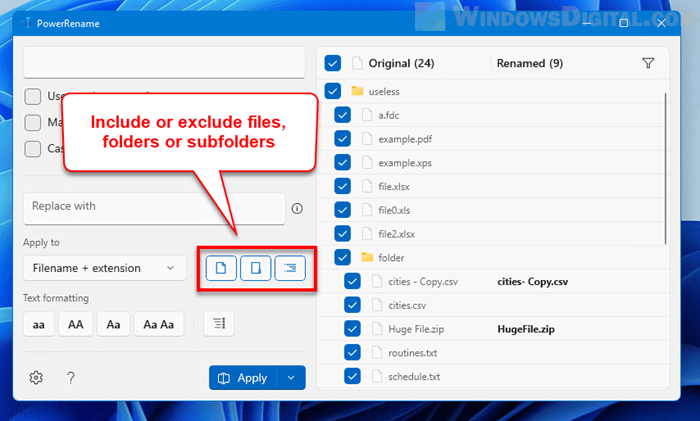
Task: Select the cities.csv file name
Action: pyautogui.click(x=407, y=305)
